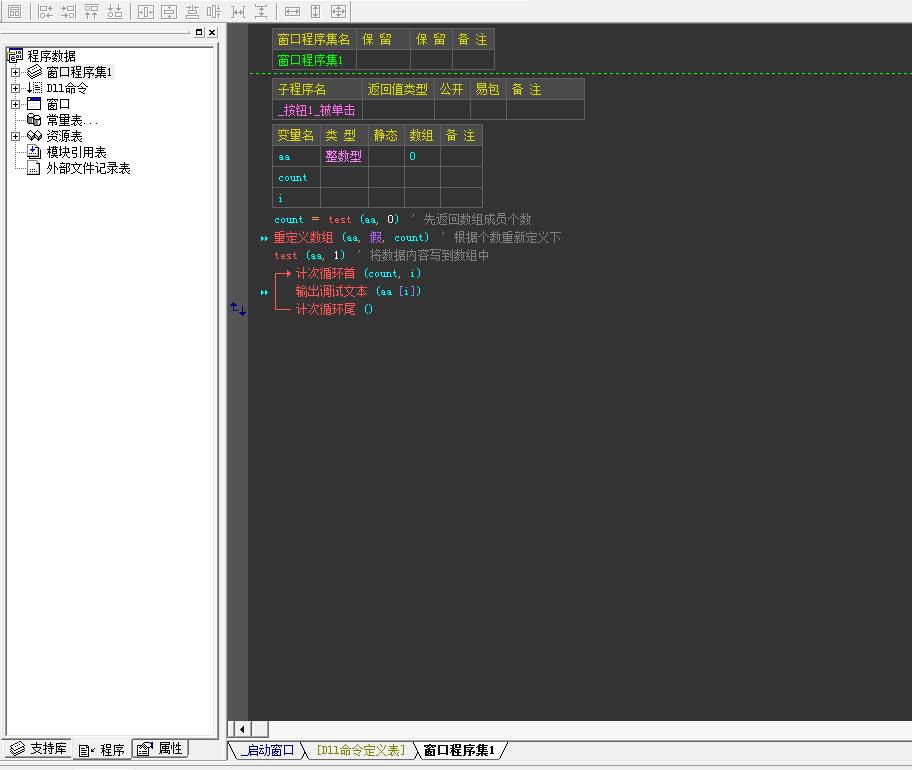Switch to the 属性 panel tab

[161, 748]
